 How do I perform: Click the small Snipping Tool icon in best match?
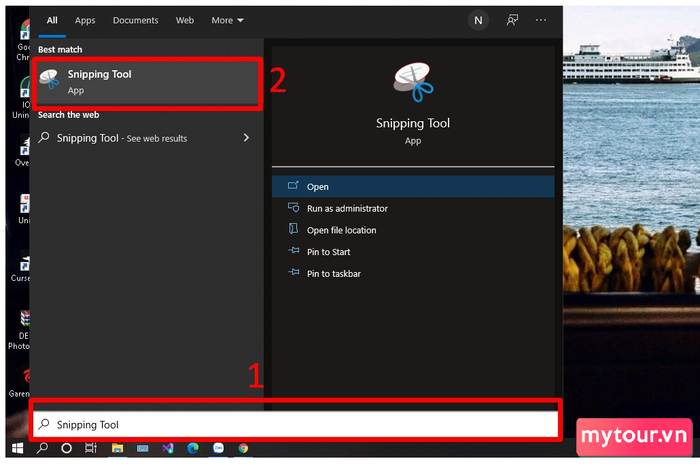[50, 79]
